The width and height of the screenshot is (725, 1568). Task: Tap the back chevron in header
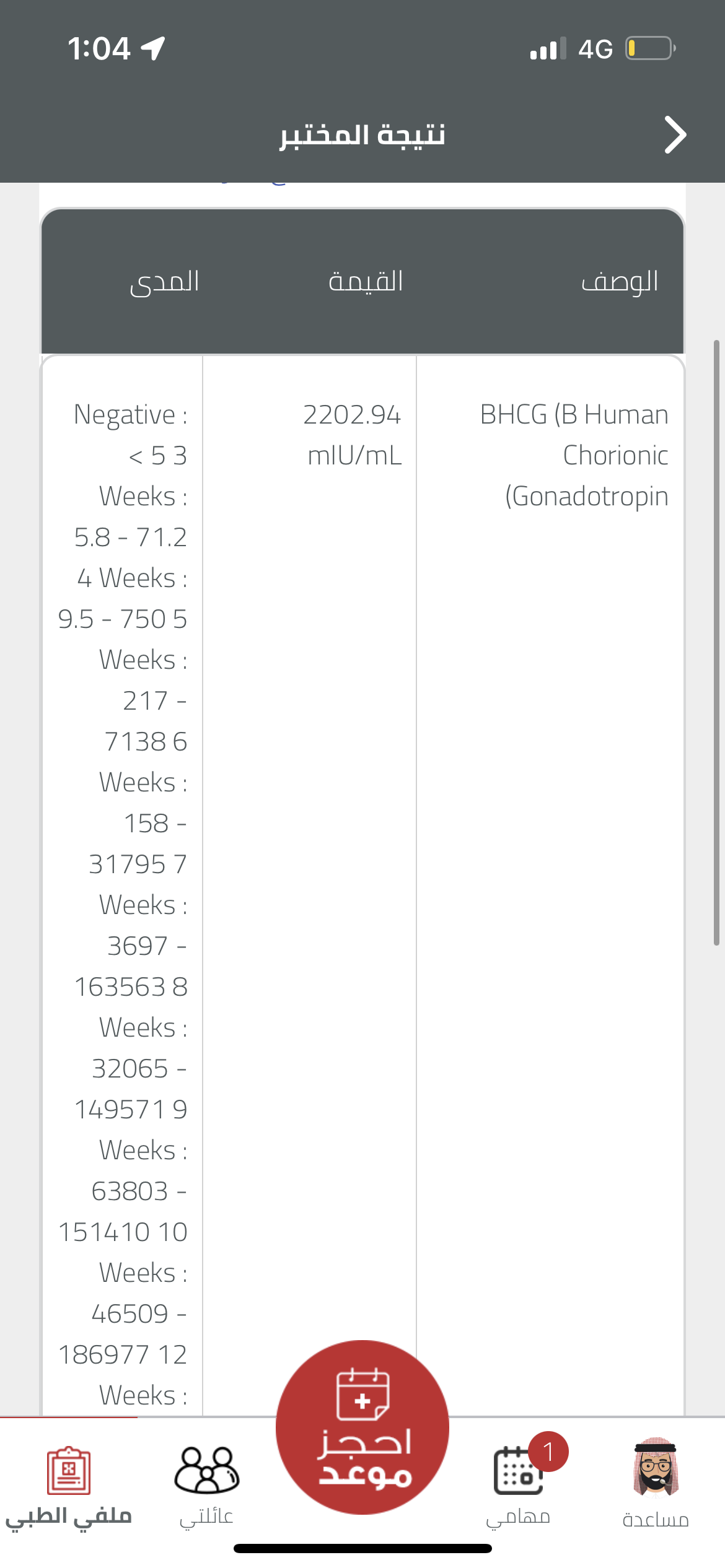click(675, 134)
